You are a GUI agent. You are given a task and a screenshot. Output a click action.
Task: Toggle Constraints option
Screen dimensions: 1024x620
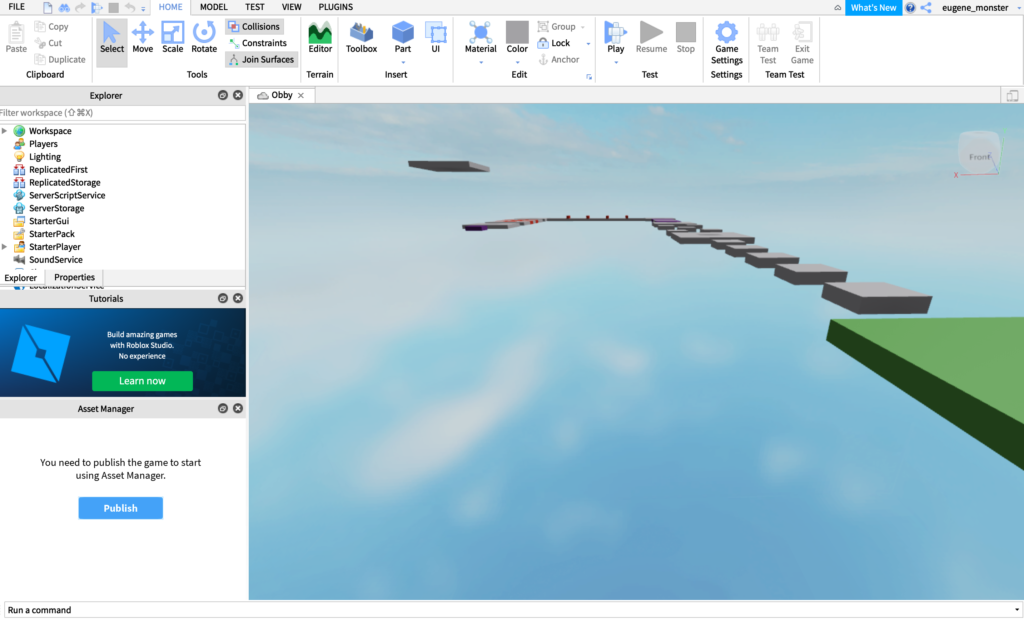(x=257, y=43)
